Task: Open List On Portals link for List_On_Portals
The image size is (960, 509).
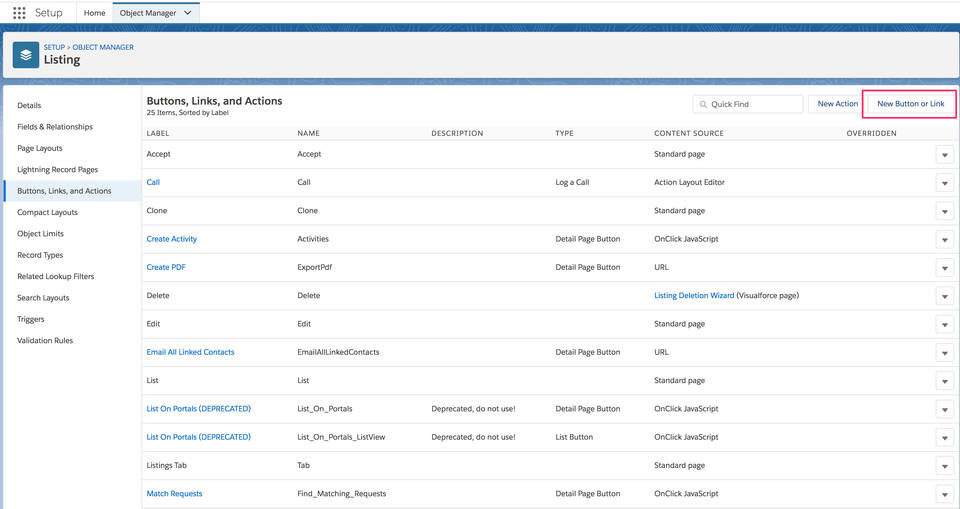Action: (198, 409)
